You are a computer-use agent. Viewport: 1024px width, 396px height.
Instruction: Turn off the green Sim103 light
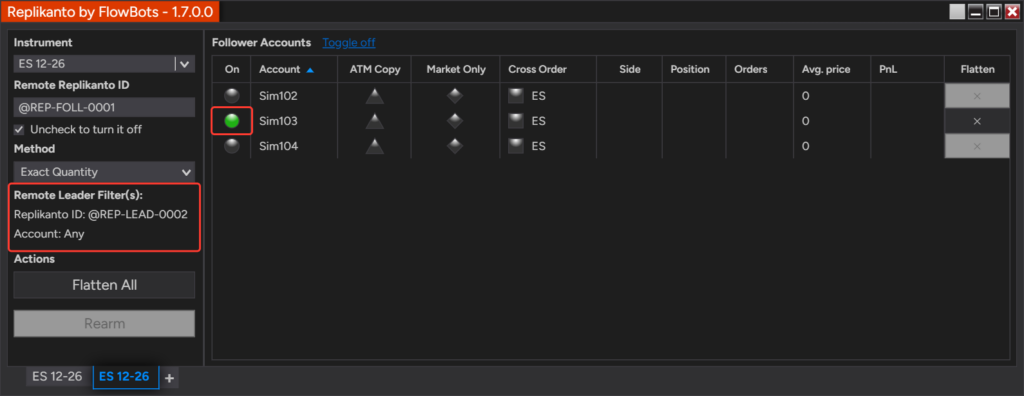pyautogui.click(x=232, y=121)
